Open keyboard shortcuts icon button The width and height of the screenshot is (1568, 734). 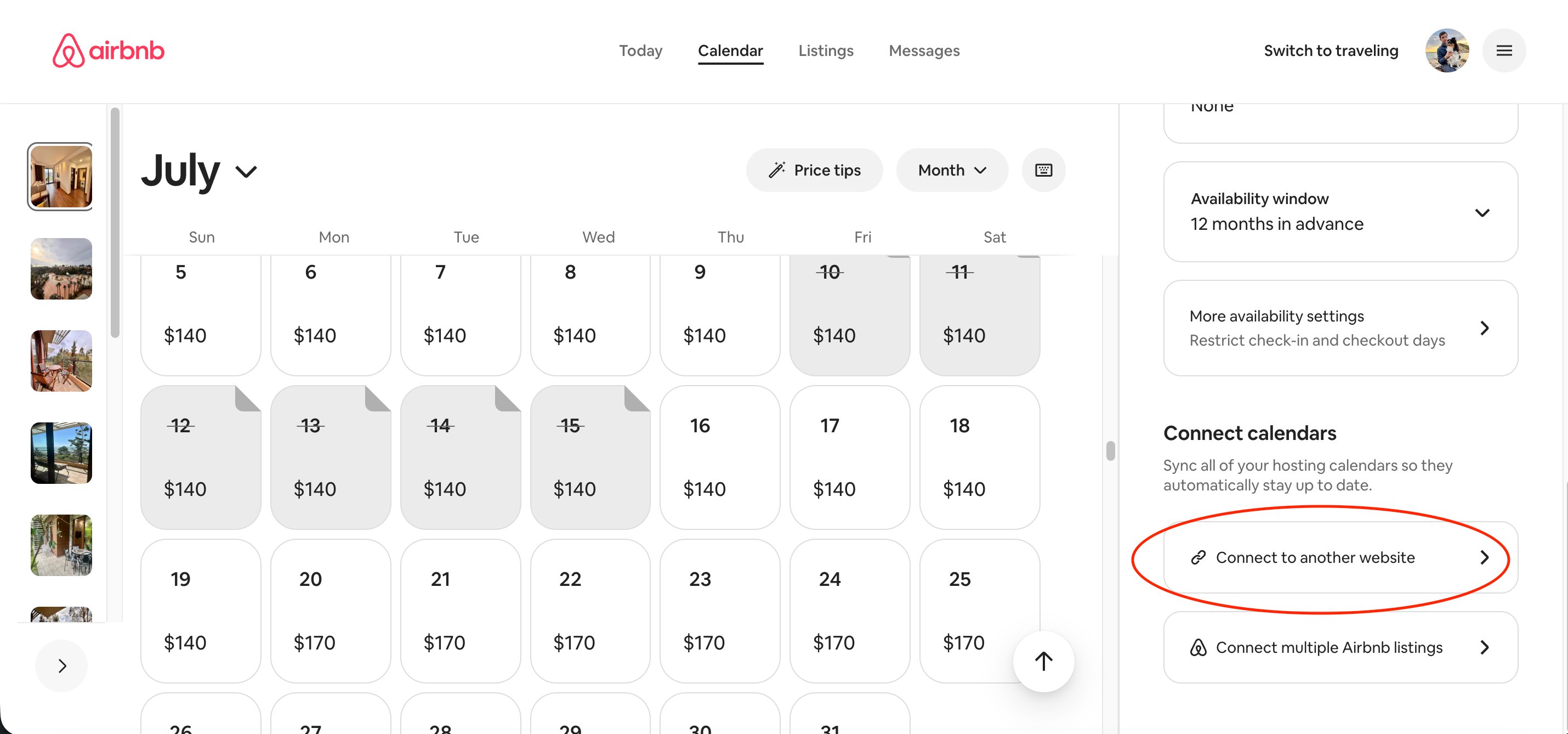[x=1043, y=170]
